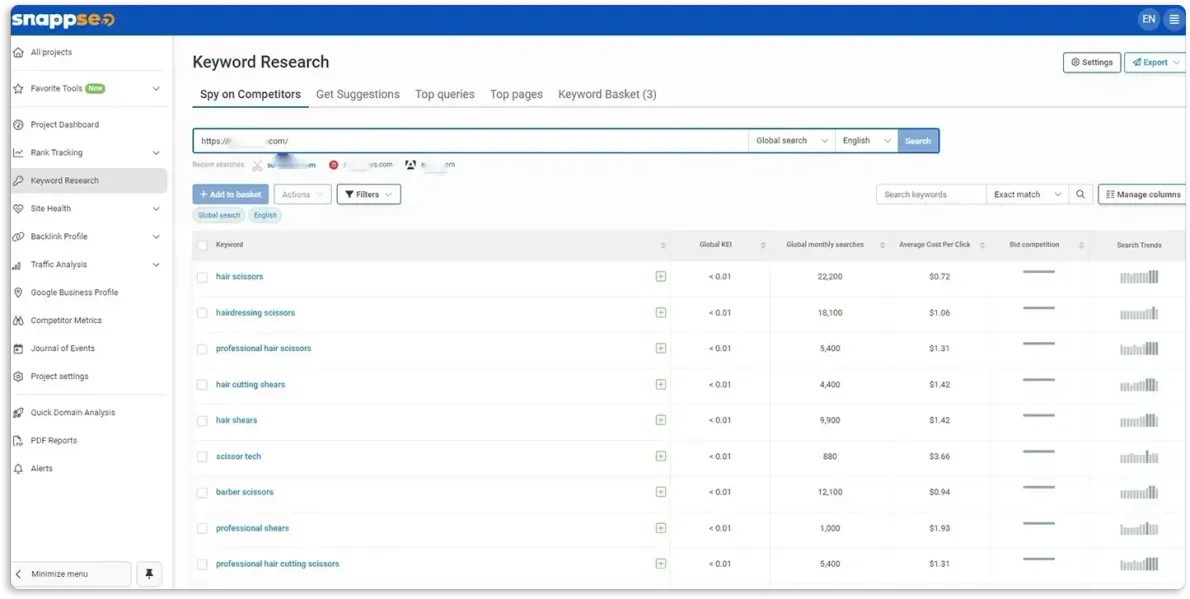Click the Search keywords input field

(x=931, y=194)
